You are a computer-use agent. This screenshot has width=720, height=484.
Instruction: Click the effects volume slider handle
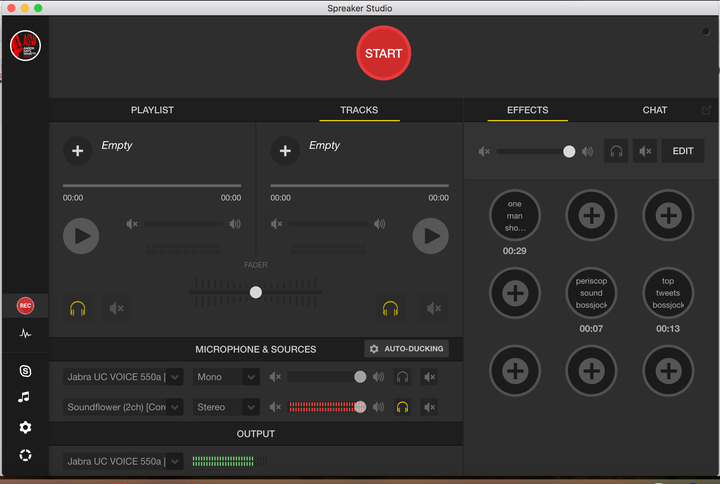point(569,152)
